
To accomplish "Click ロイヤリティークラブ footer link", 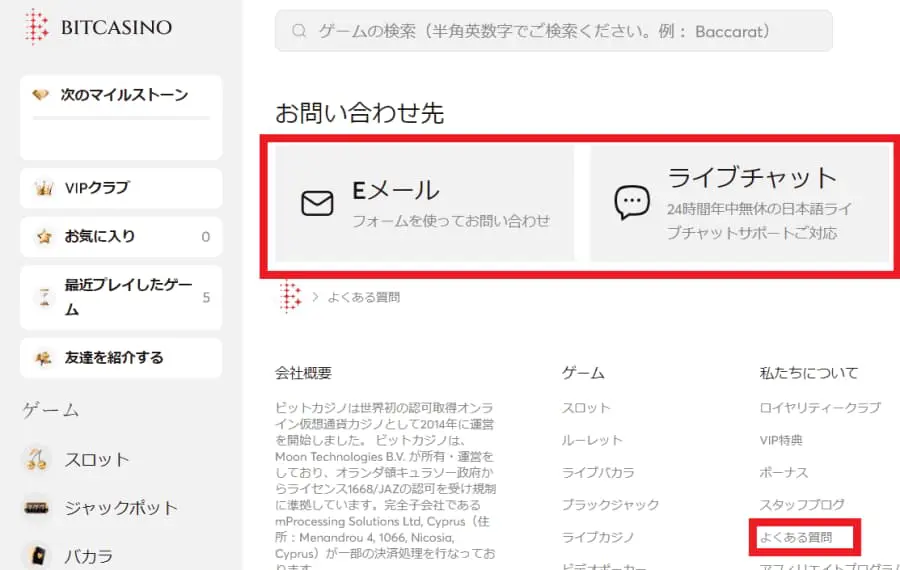I will [x=820, y=408].
